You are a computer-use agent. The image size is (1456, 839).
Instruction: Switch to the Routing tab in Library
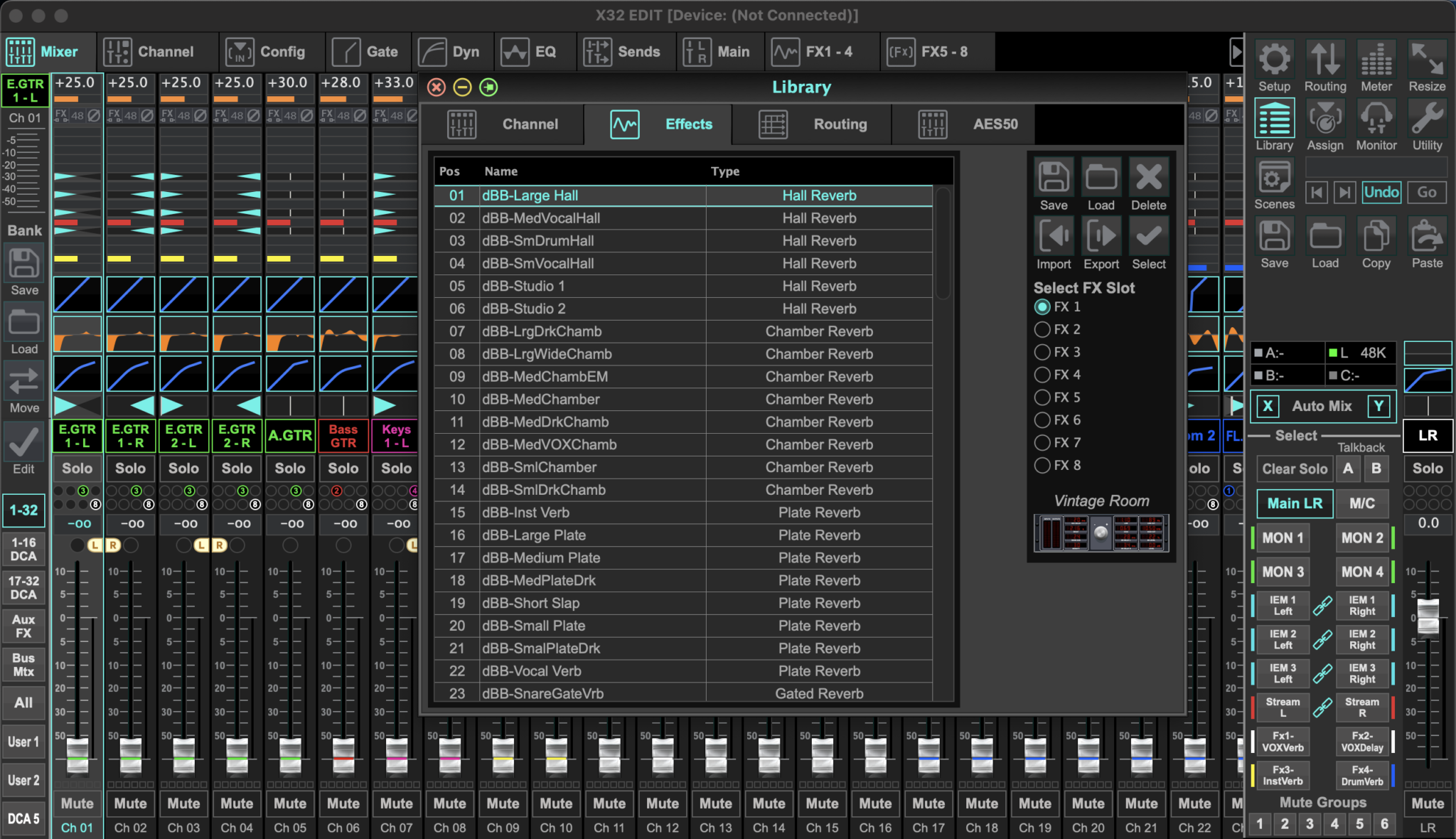[840, 124]
